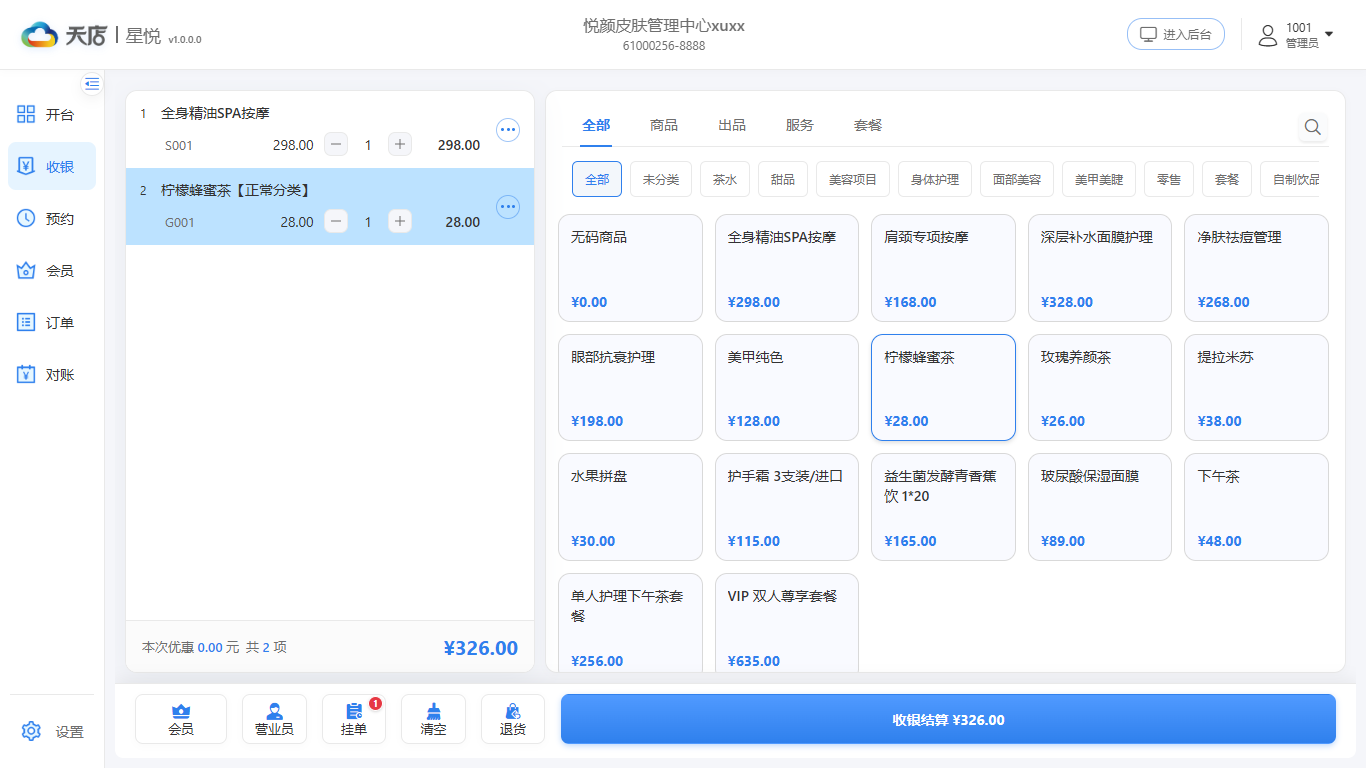This screenshot has width=1366, height=768.
Task: Open the 订单 orders page
Action: (x=52, y=323)
